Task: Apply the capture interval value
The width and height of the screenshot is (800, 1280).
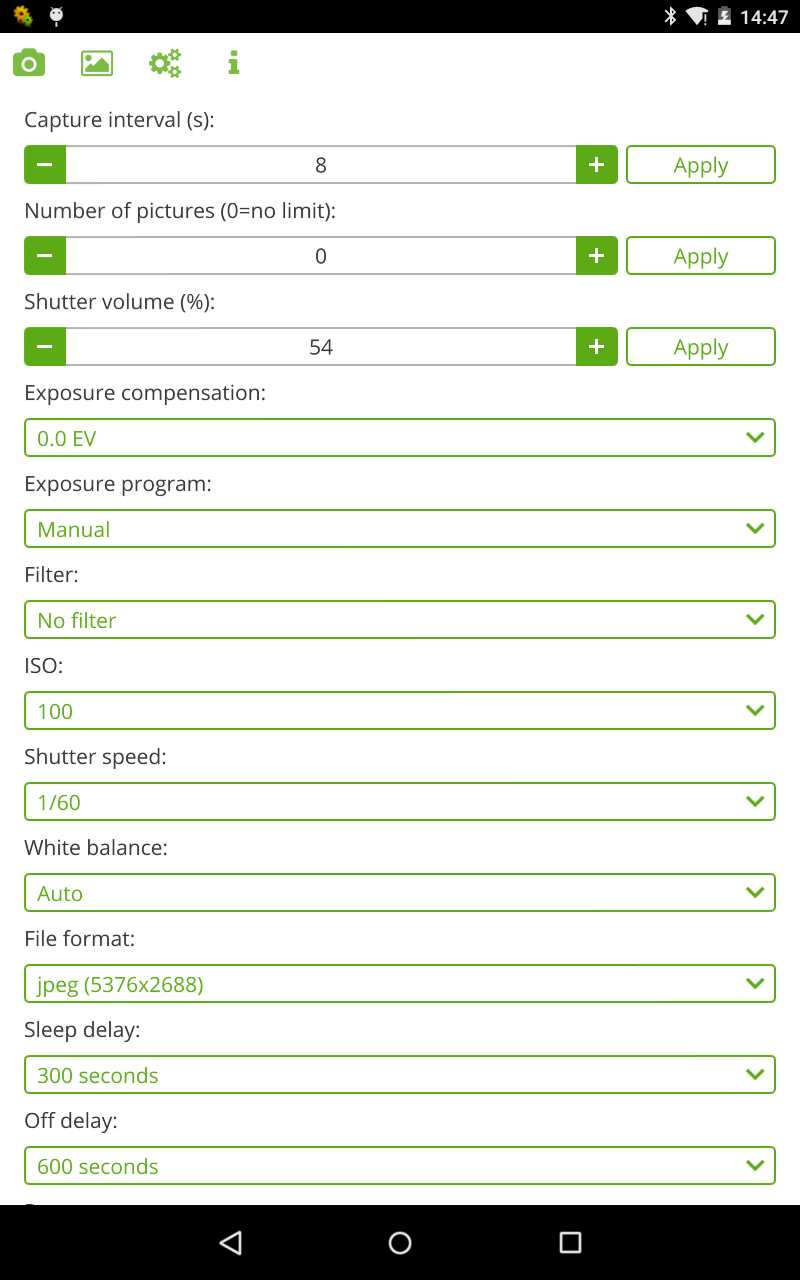Action: click(x=700, y=165)
